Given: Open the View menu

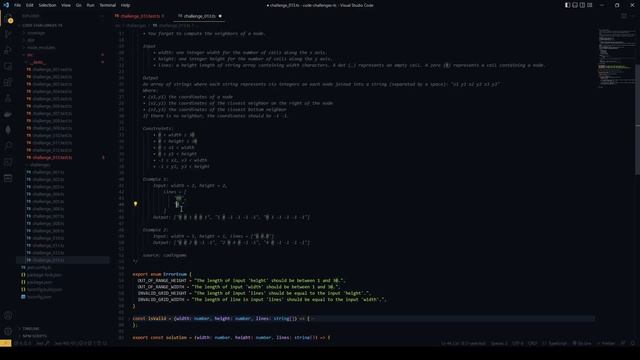Looking at the screenshot, I should point(66,5).
